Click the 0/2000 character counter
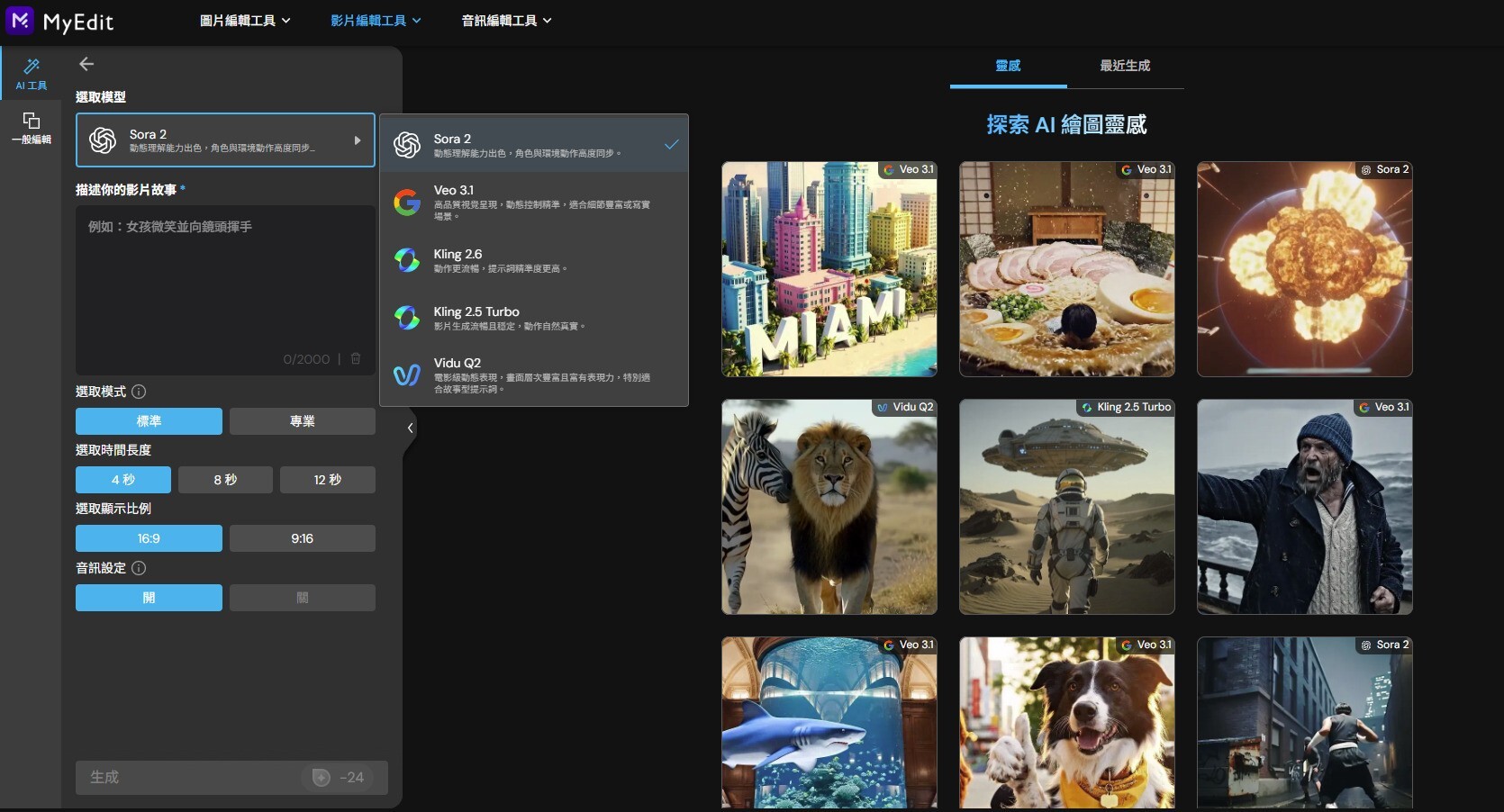Viewport: 1504px width, 812px height. click(306, 359)
